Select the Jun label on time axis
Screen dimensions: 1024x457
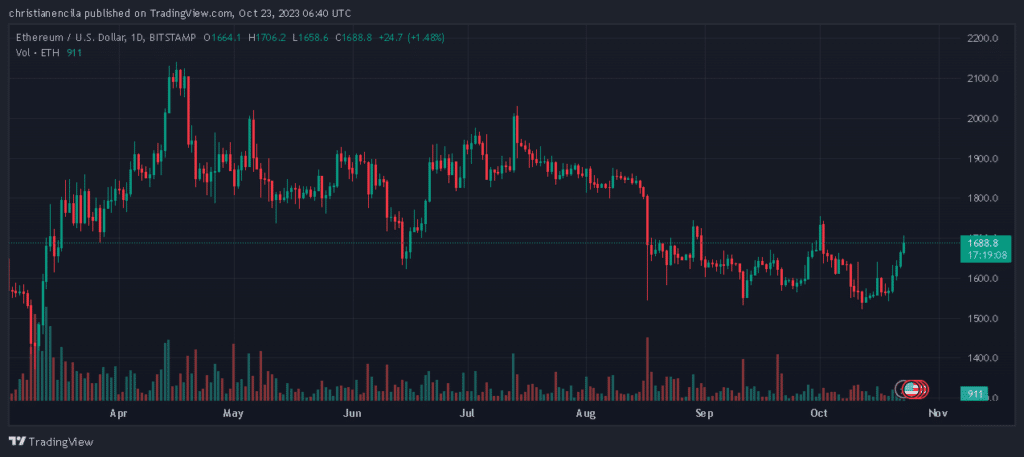point(351,412)
